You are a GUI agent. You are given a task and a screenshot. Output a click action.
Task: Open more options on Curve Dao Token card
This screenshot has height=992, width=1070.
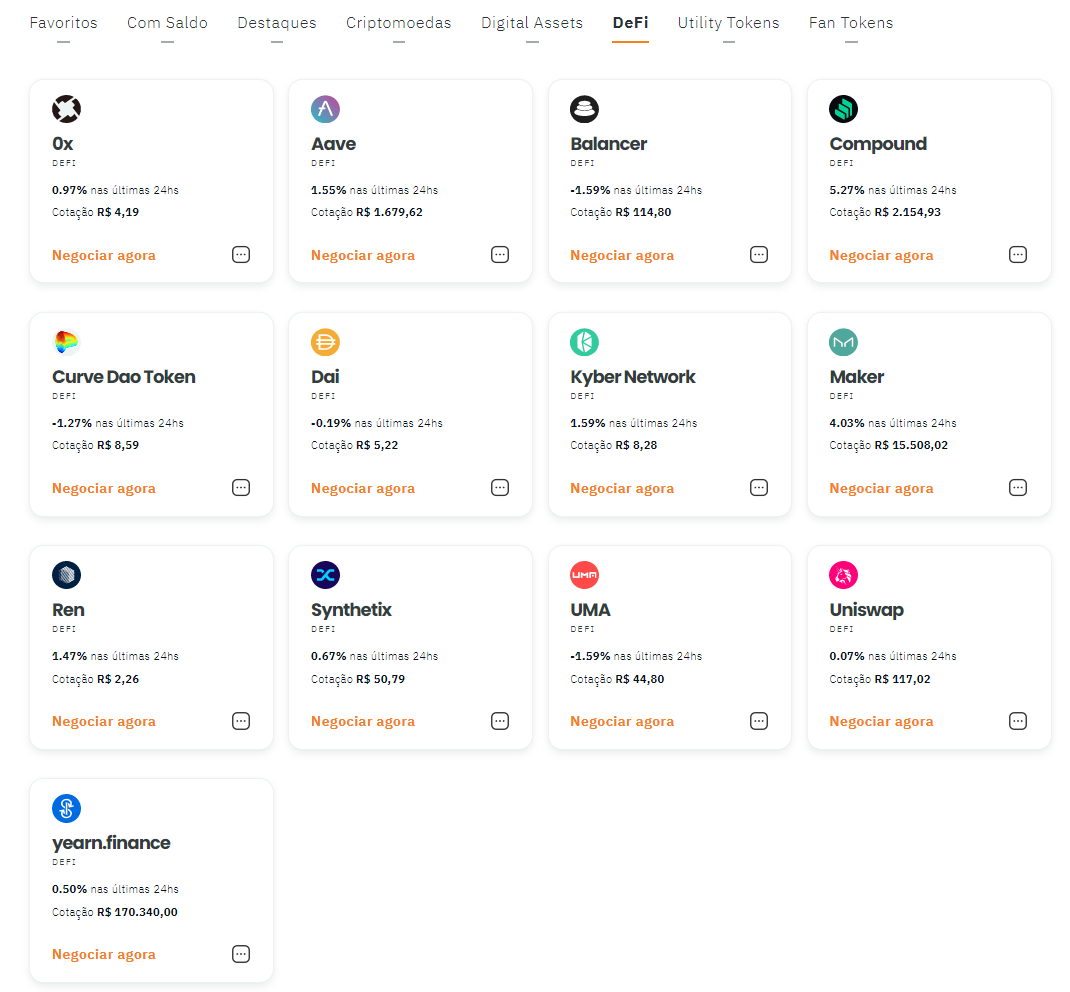click(241, 488)
